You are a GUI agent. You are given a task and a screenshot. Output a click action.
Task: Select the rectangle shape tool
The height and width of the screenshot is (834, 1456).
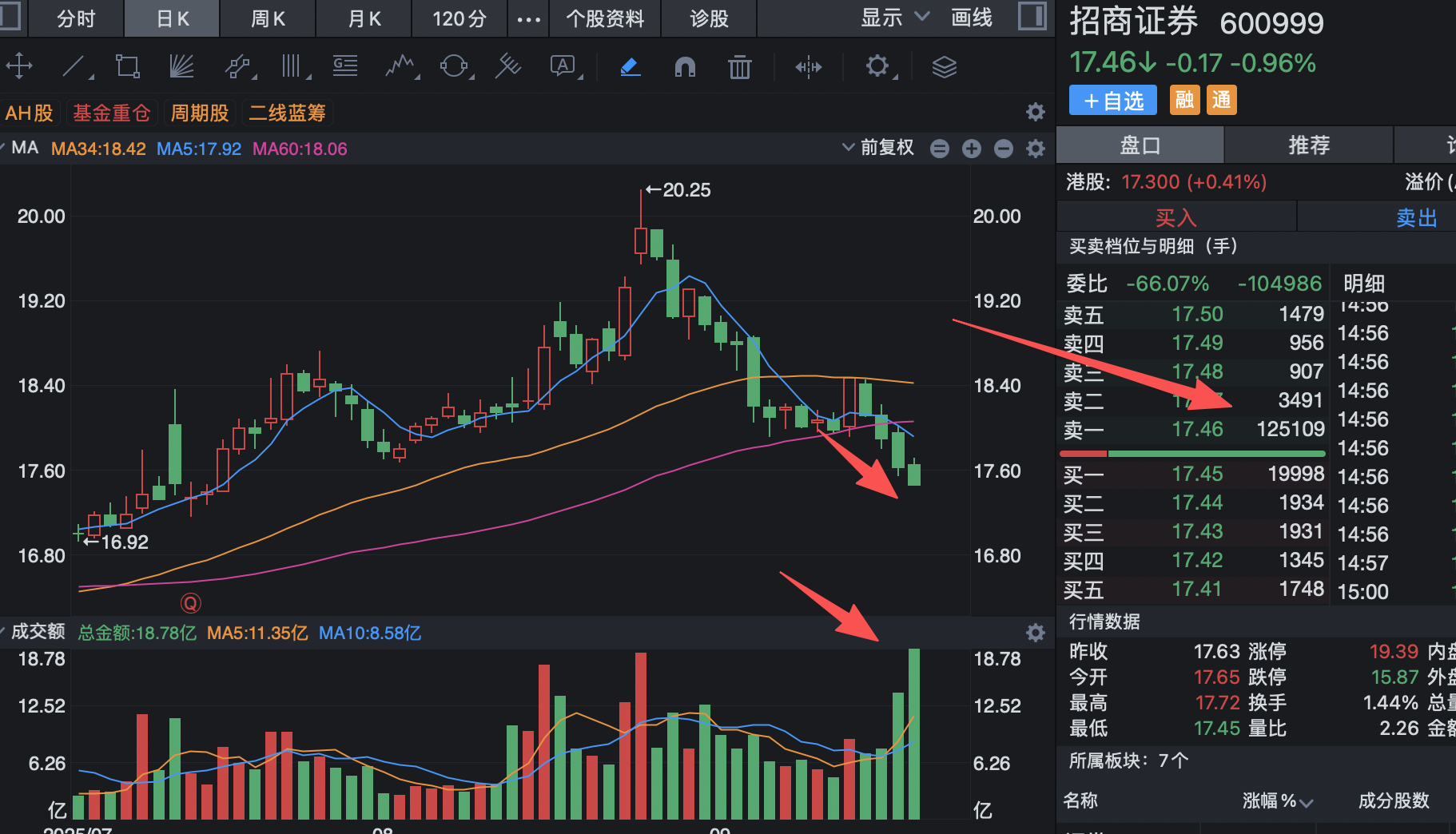coord(128,66)
